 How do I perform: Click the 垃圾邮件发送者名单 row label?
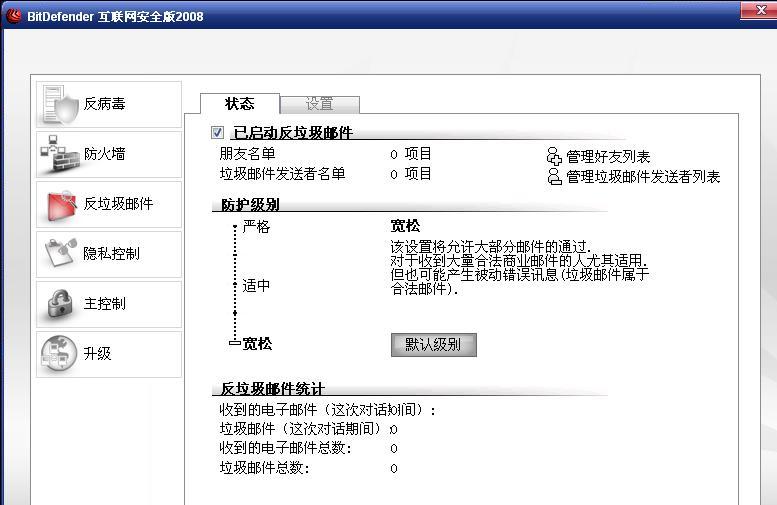pos(282,174)
